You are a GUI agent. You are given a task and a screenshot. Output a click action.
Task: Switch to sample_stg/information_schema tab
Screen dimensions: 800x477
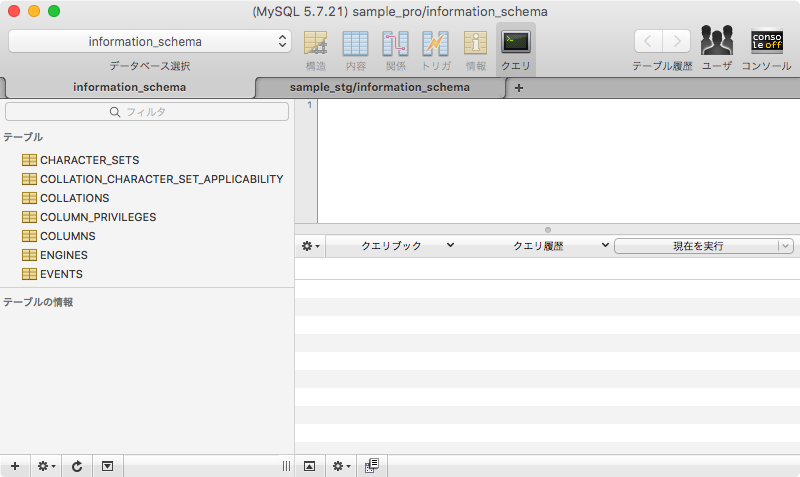tap(380, 87)
